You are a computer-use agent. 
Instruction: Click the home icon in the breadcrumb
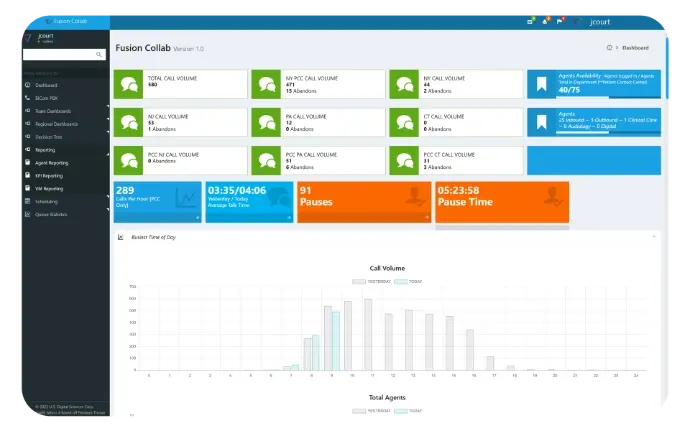[x=609, y=48]
